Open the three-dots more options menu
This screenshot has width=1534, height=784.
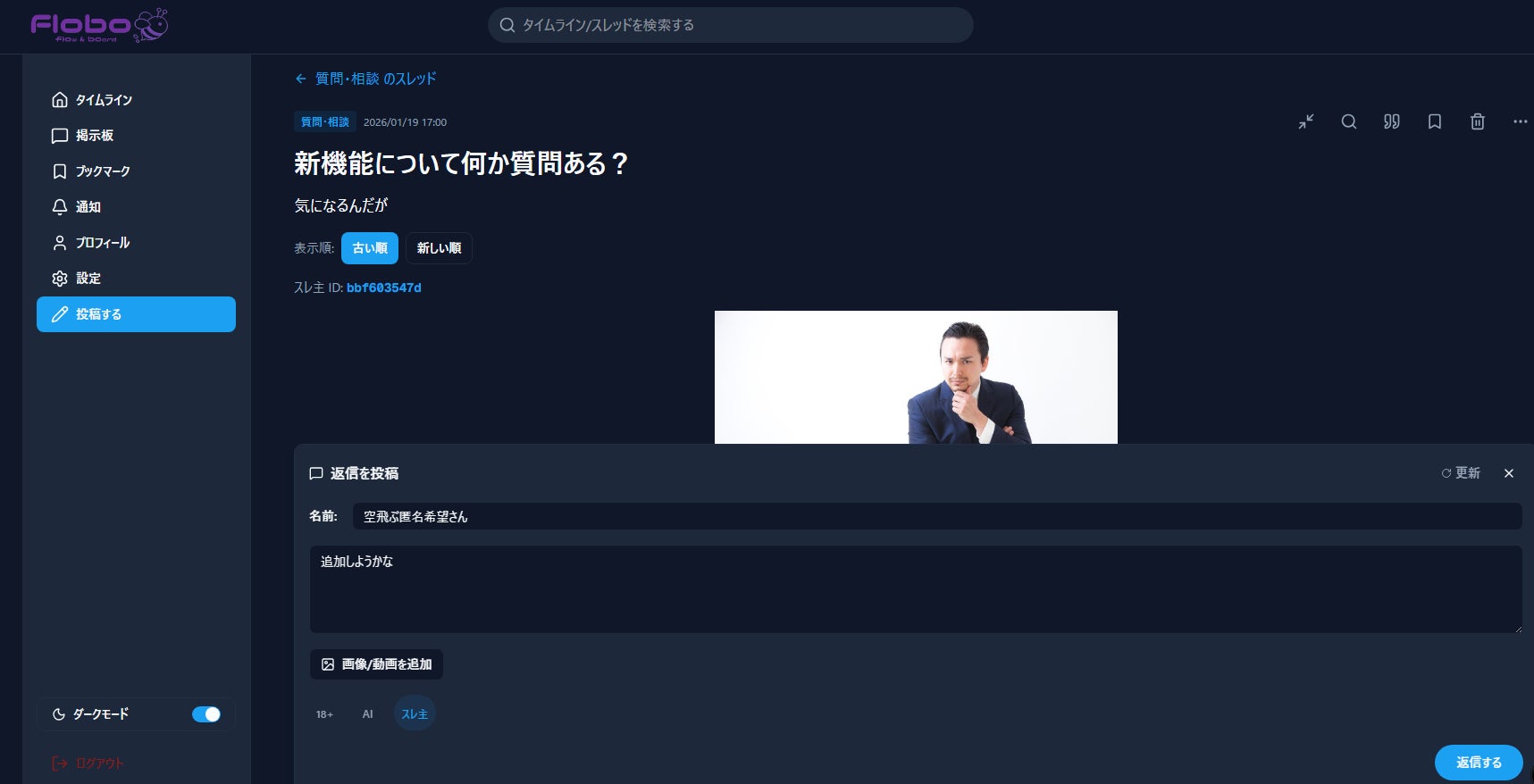tap(1520, 121)
